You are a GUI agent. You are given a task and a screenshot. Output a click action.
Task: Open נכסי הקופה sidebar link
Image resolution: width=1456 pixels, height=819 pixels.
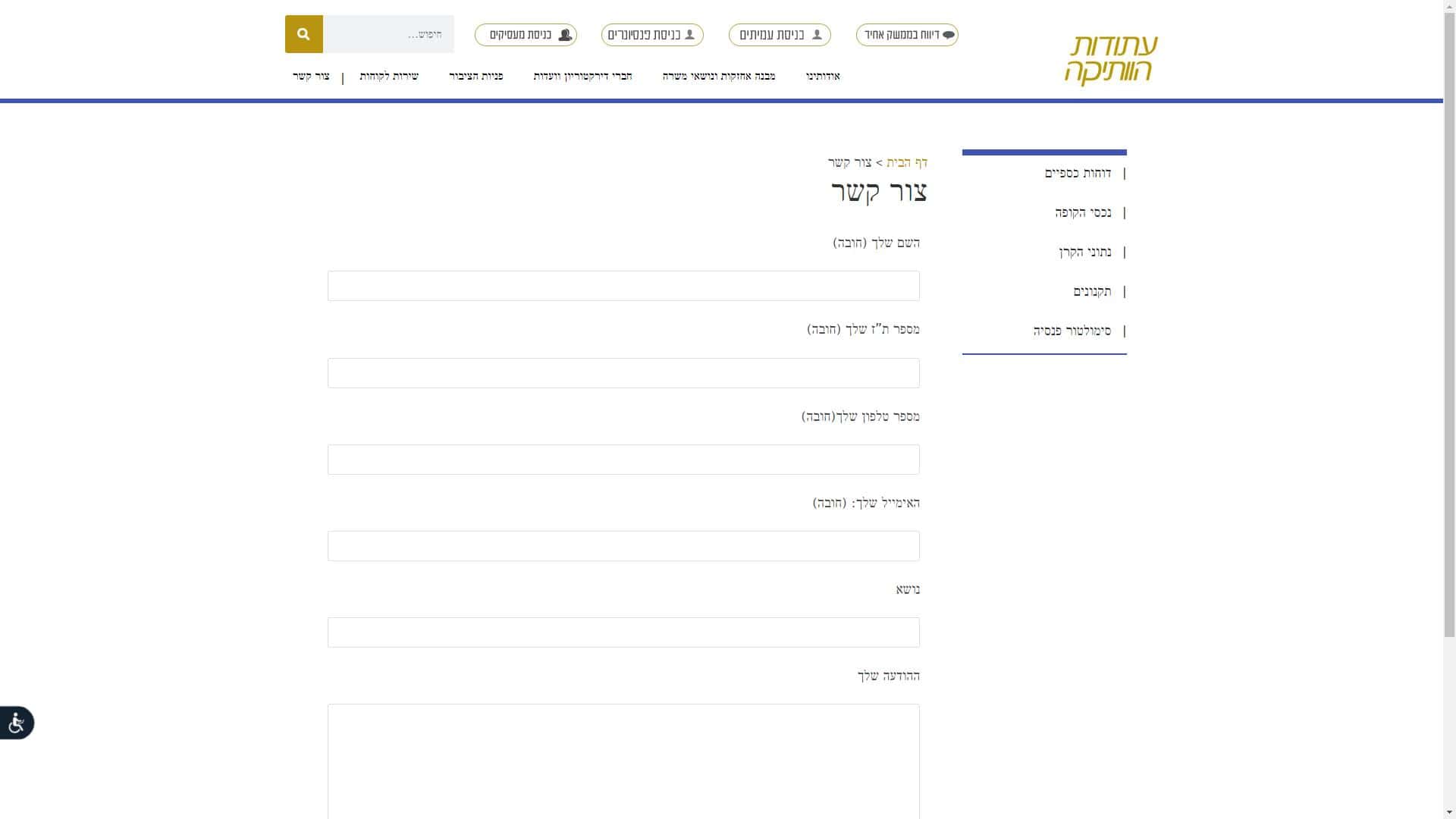click(1082, 212)
